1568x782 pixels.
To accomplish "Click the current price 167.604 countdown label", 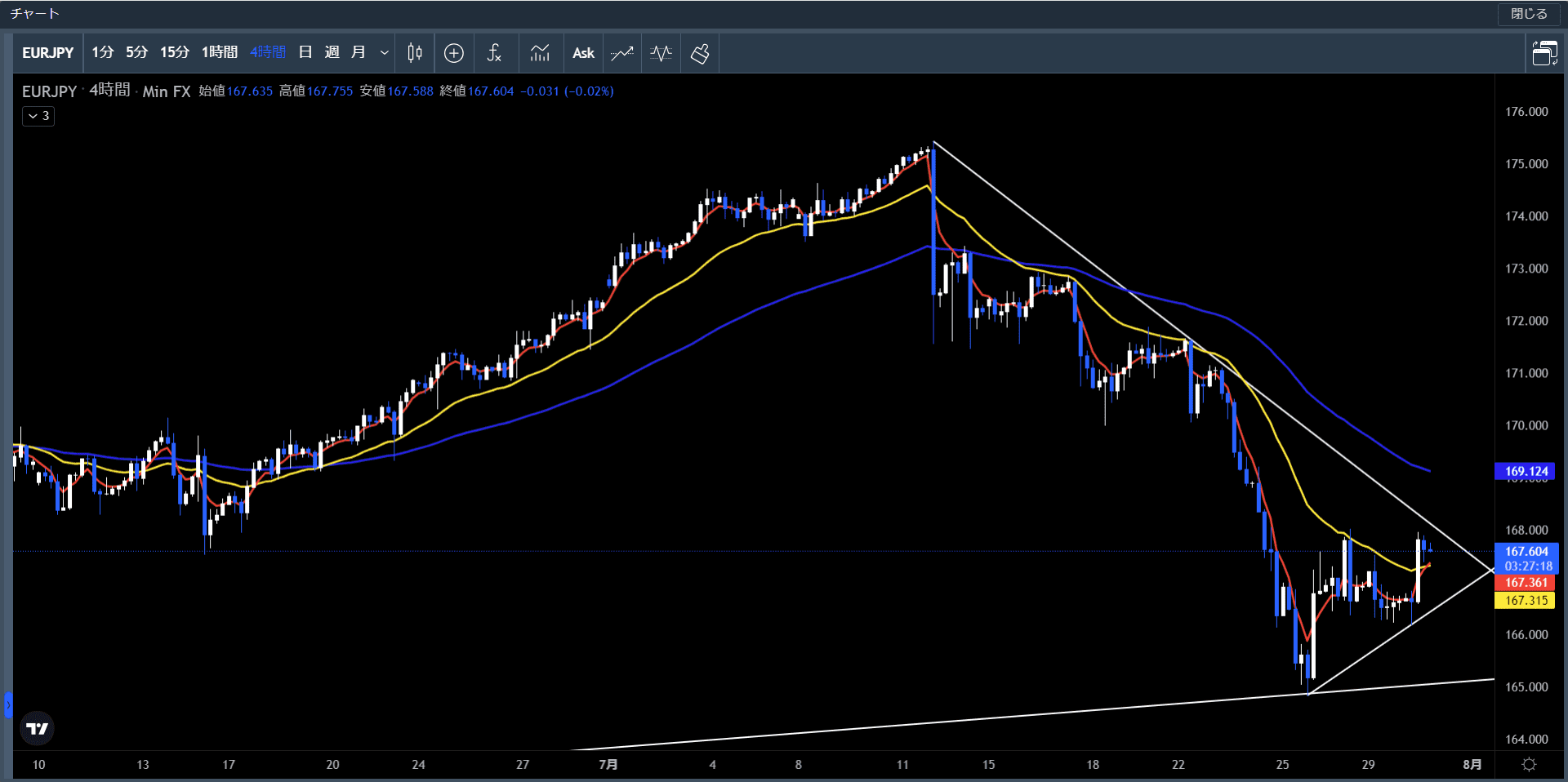I will tap(1526, 559).
